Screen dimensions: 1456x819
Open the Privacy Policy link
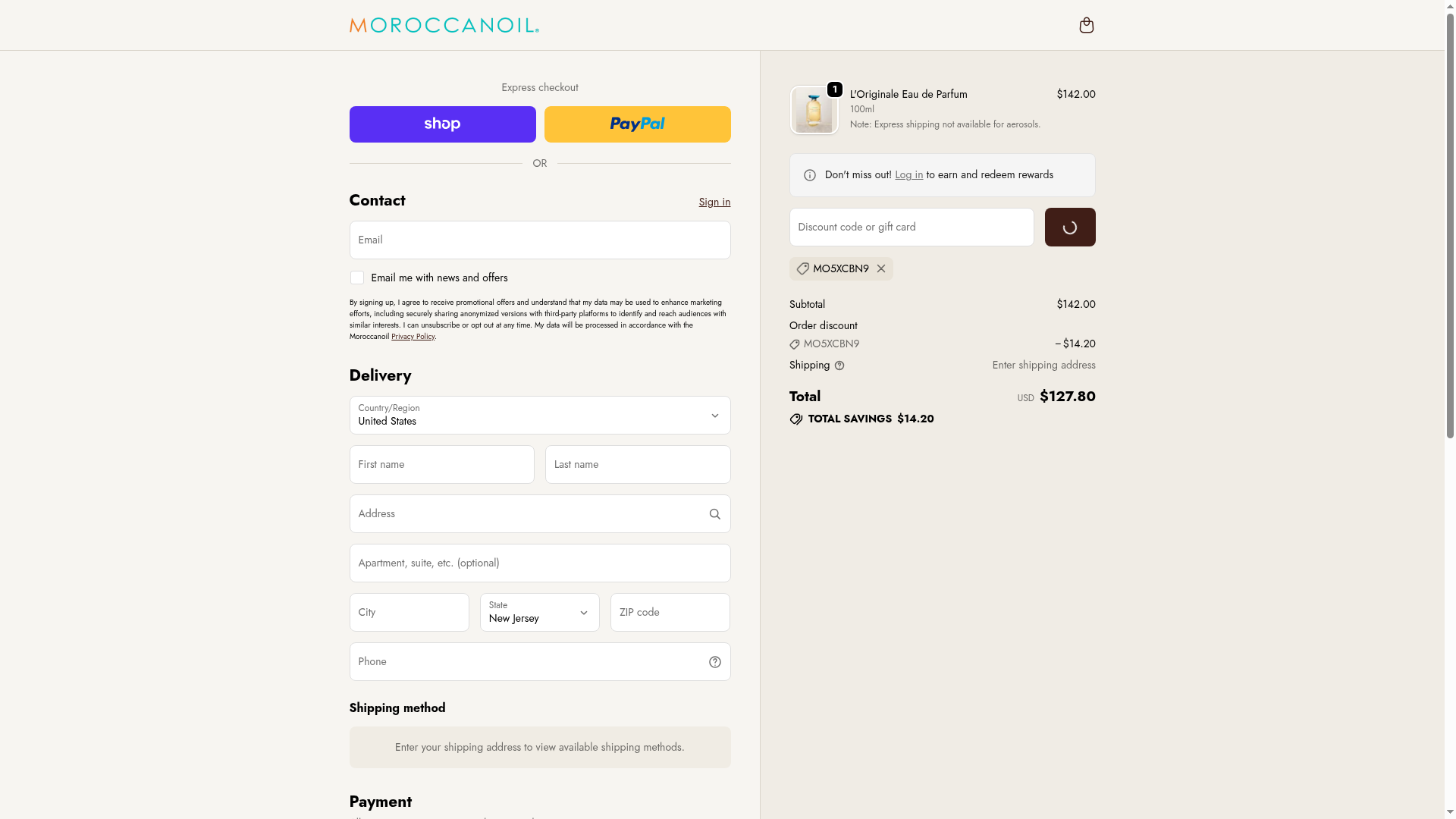click(x=413, y=337)
